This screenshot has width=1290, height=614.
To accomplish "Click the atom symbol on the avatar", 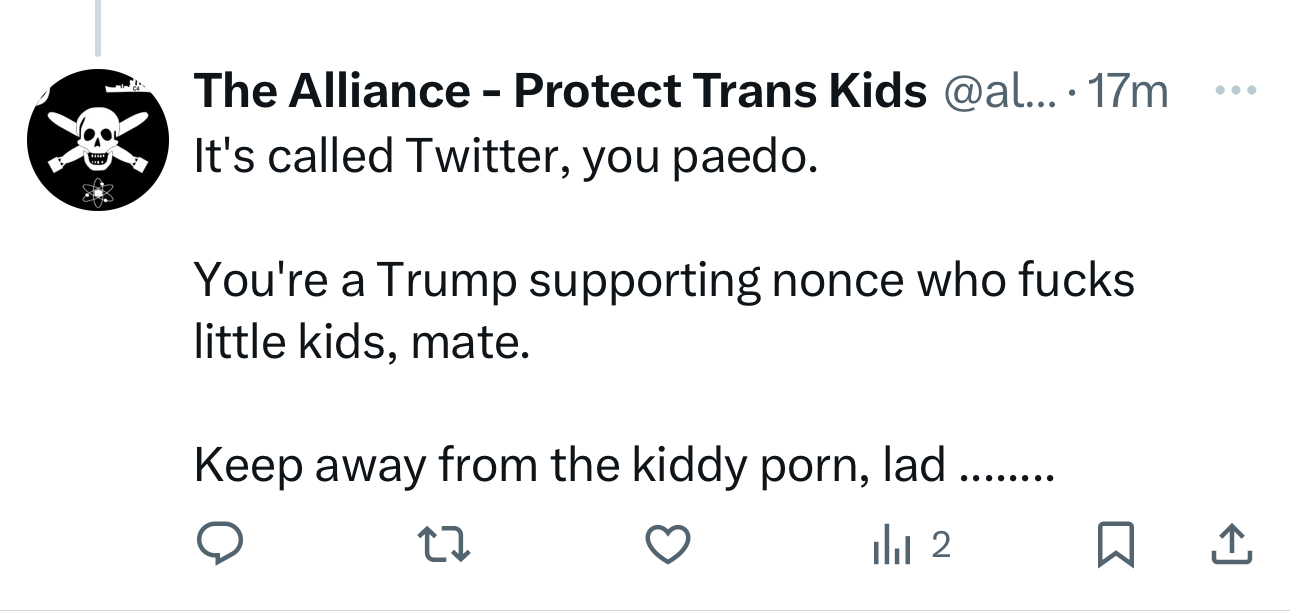I will pos(97,188).
